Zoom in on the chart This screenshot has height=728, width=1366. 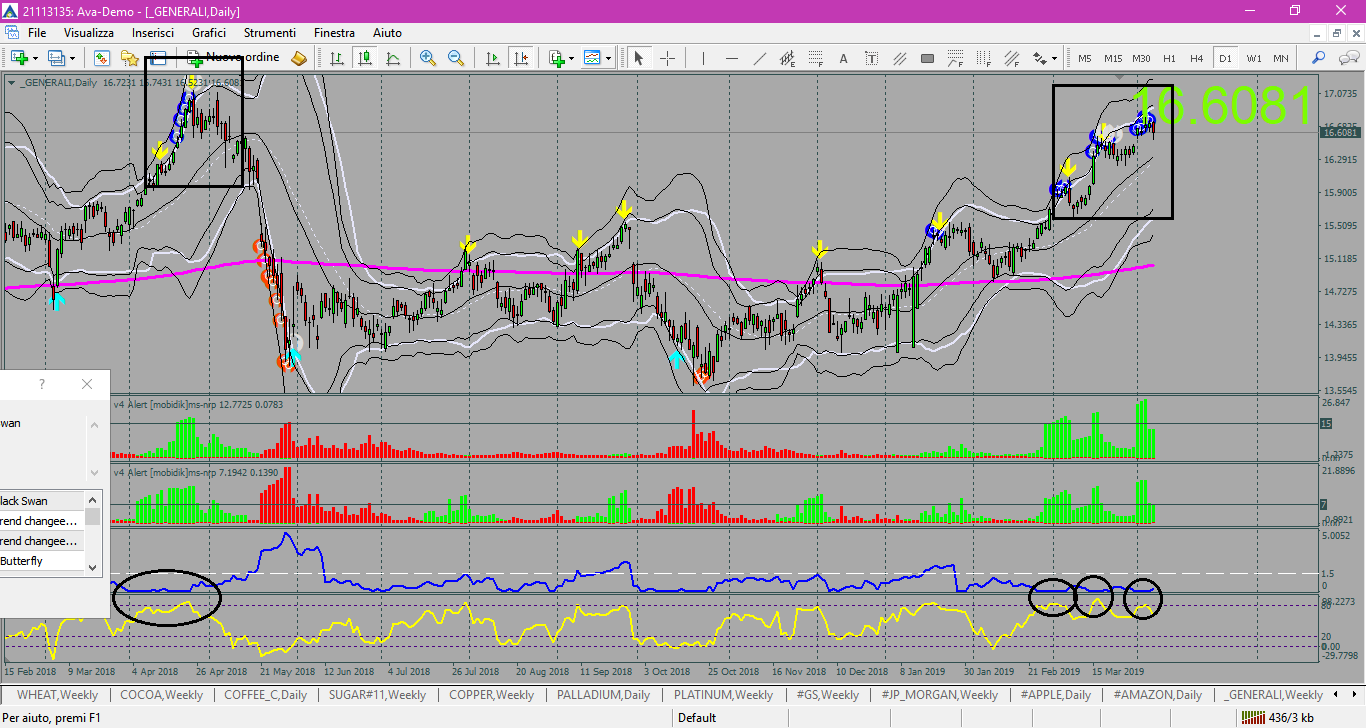point(428,58)
